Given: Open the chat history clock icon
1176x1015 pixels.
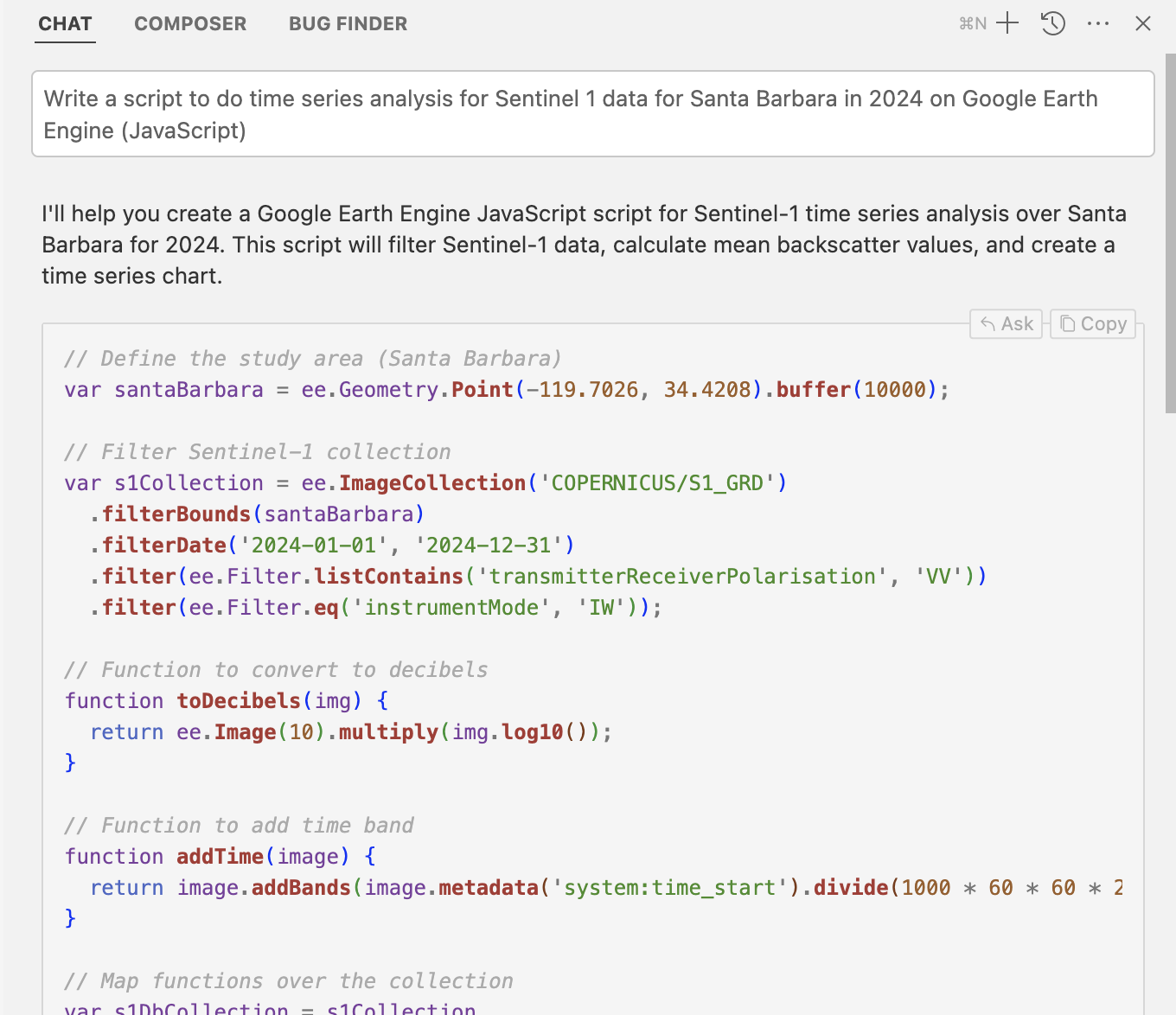Looking at the screenshot, I should click(x=1052, y=23).
